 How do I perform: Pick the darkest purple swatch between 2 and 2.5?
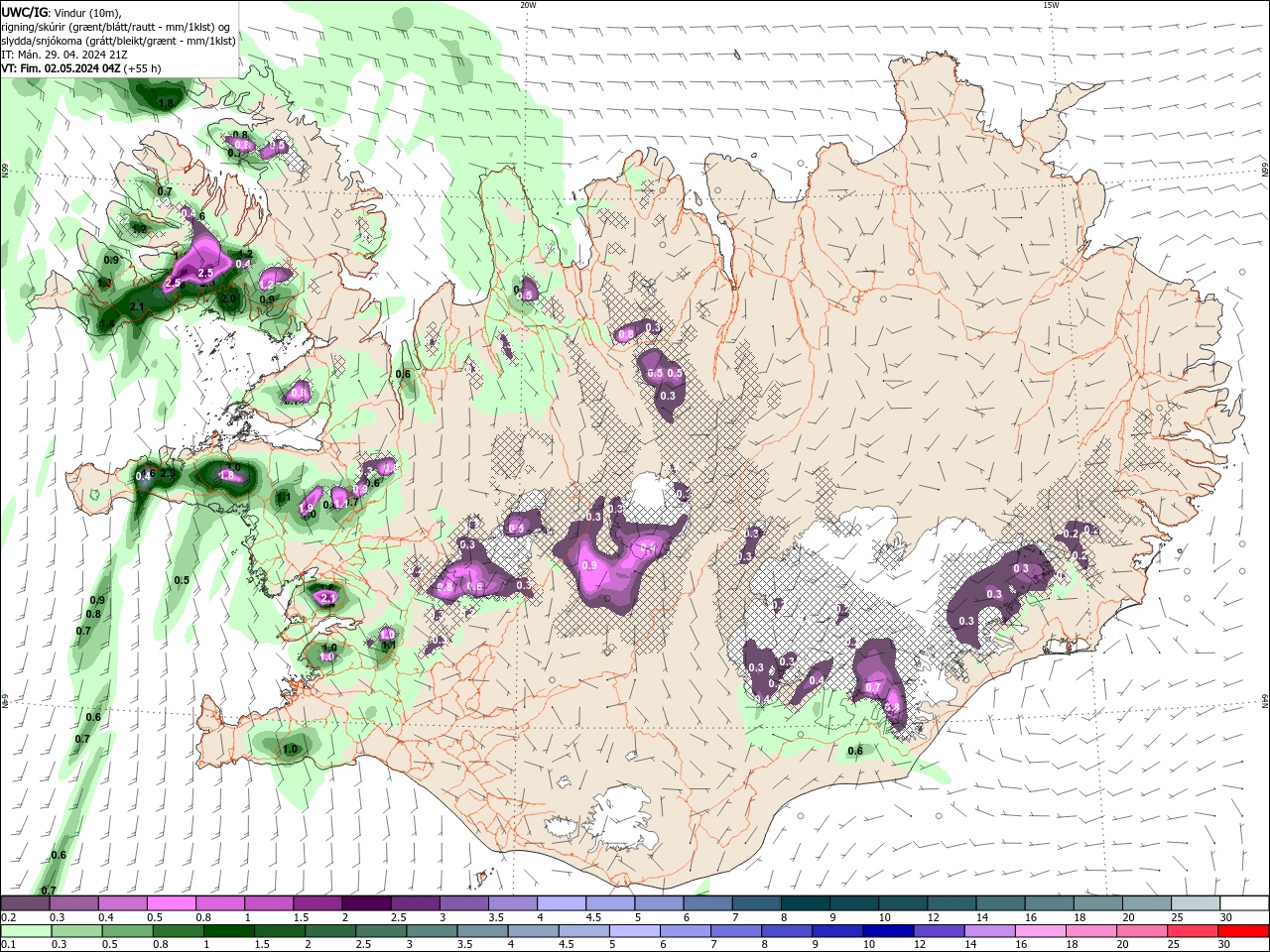[365, 903]
